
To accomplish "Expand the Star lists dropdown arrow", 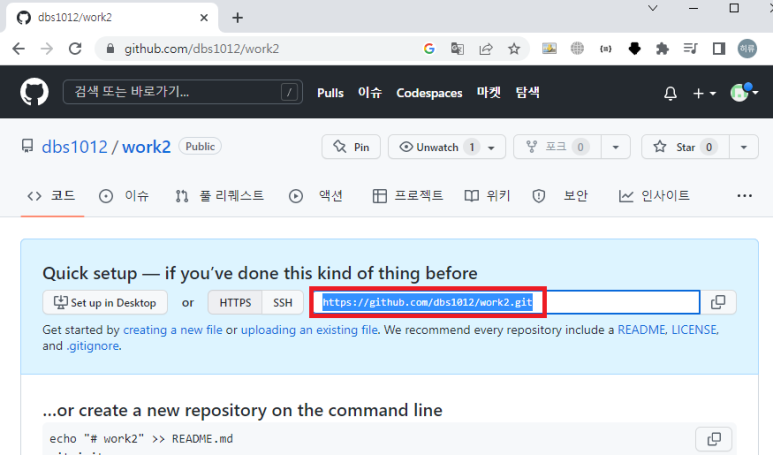I will pos(743,147).
